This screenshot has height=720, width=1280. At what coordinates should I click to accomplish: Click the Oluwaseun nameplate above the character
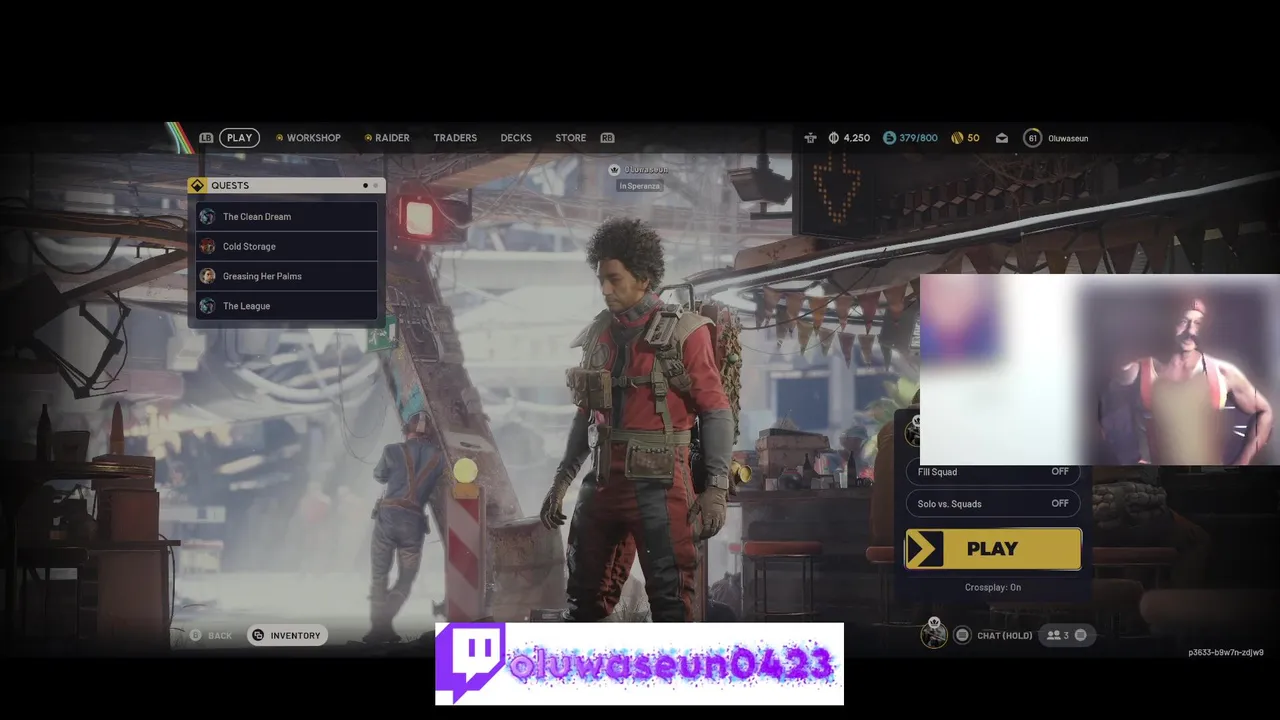tap(646, 170)
